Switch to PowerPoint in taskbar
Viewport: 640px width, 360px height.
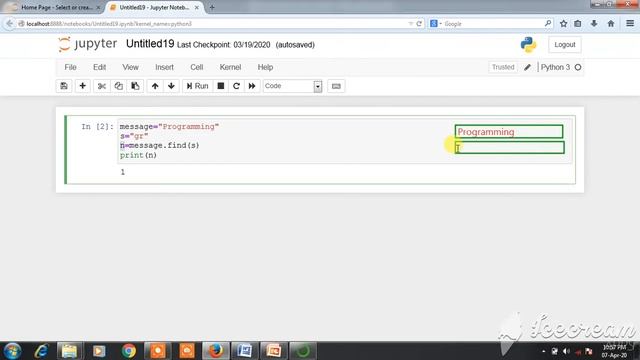(273, 351)
